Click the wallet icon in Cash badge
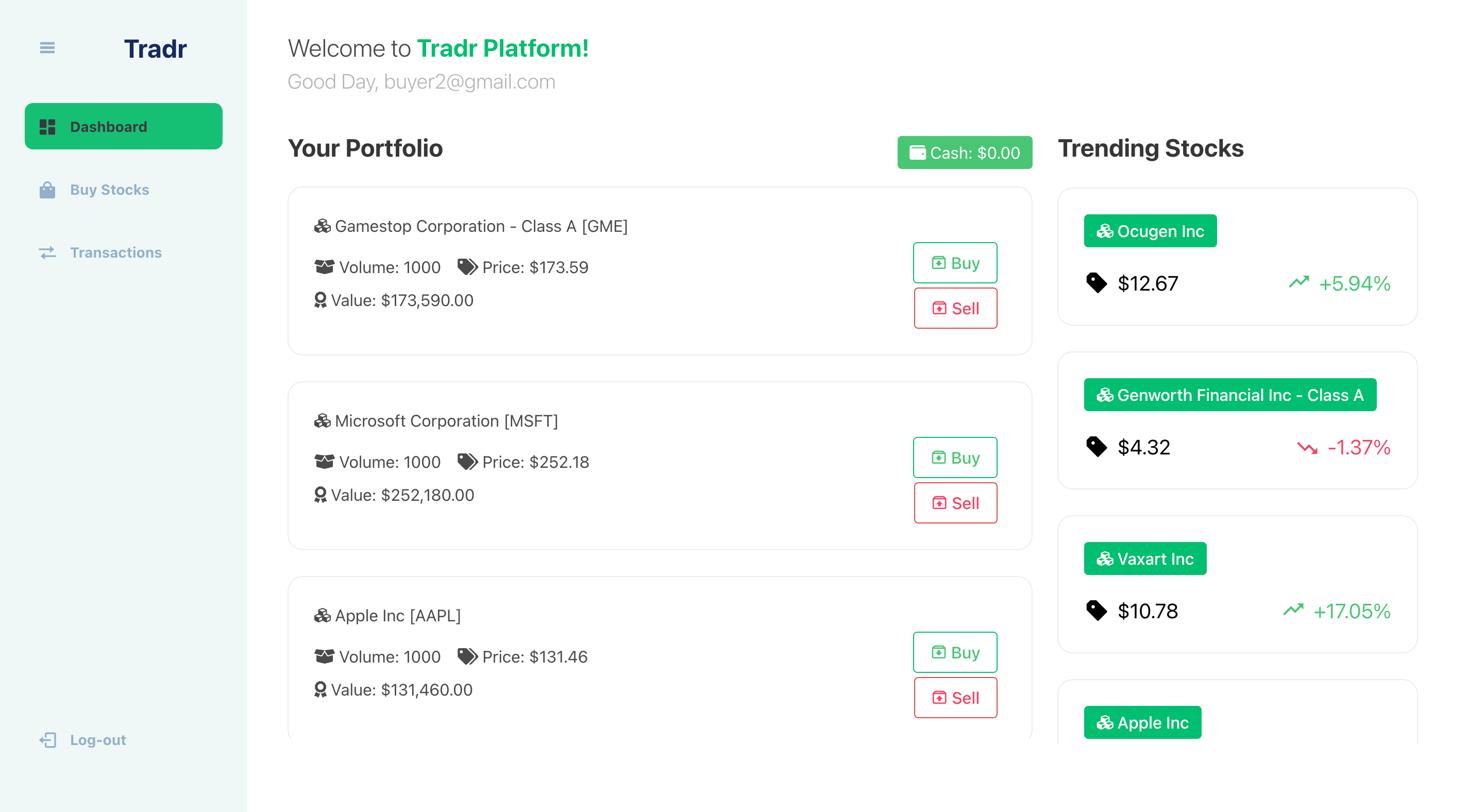The height and width of the screenshot is (812, 1484). 917,153
